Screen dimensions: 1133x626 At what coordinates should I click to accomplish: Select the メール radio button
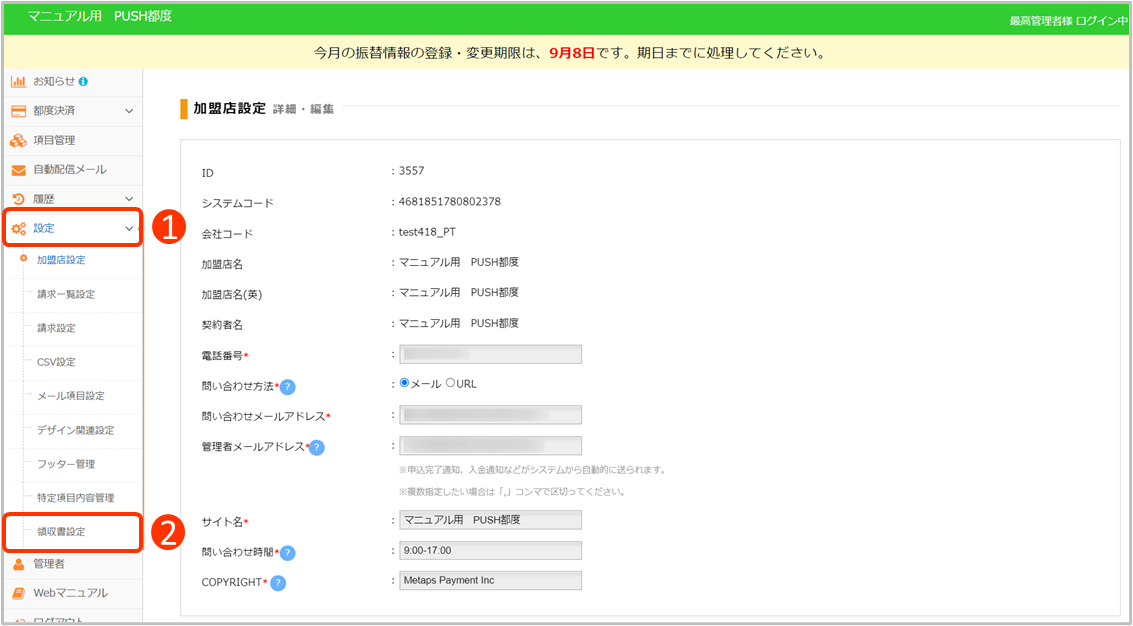405,383
